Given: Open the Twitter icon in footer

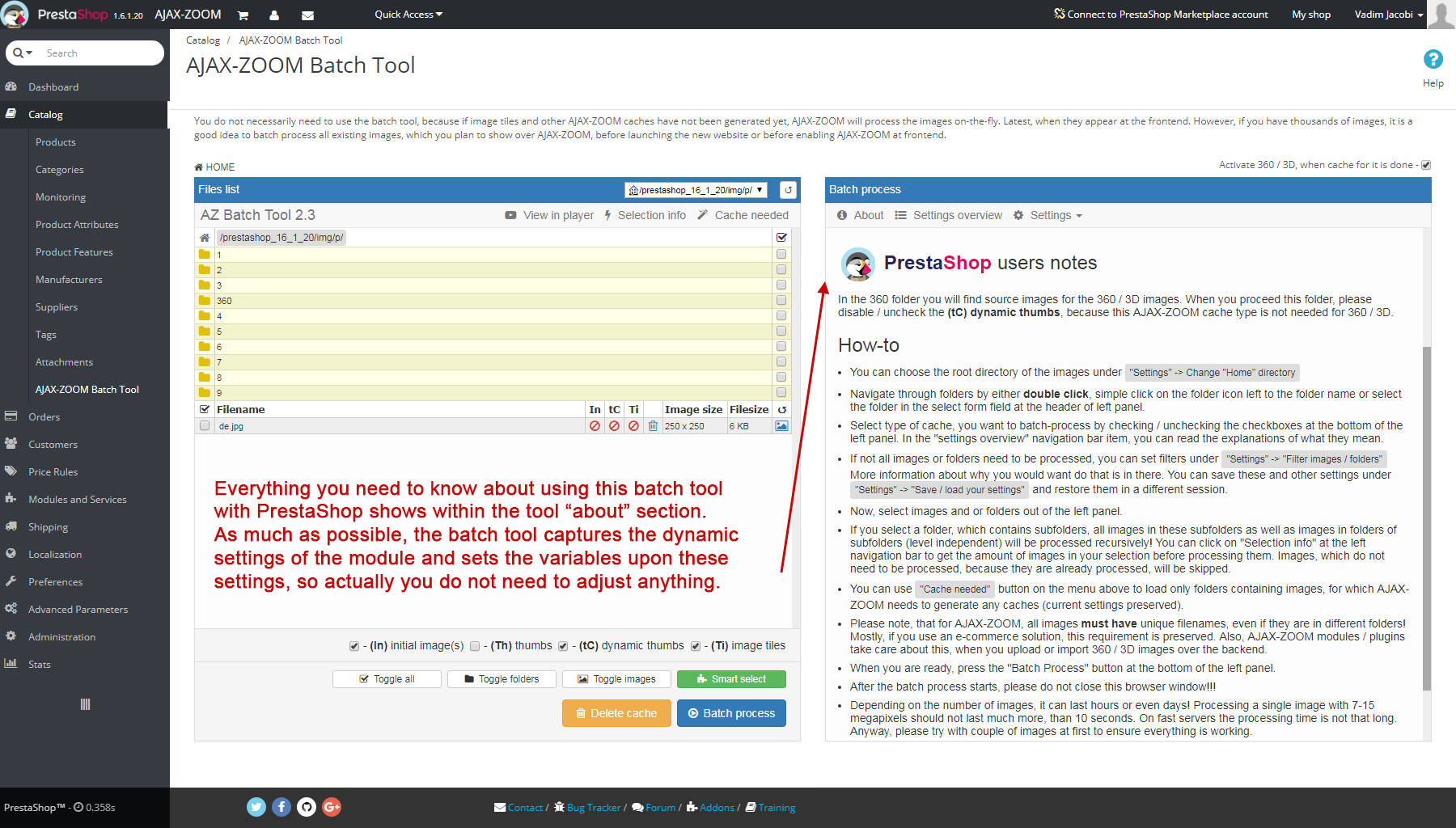Looking at the screenshot, I should [256, 807].
